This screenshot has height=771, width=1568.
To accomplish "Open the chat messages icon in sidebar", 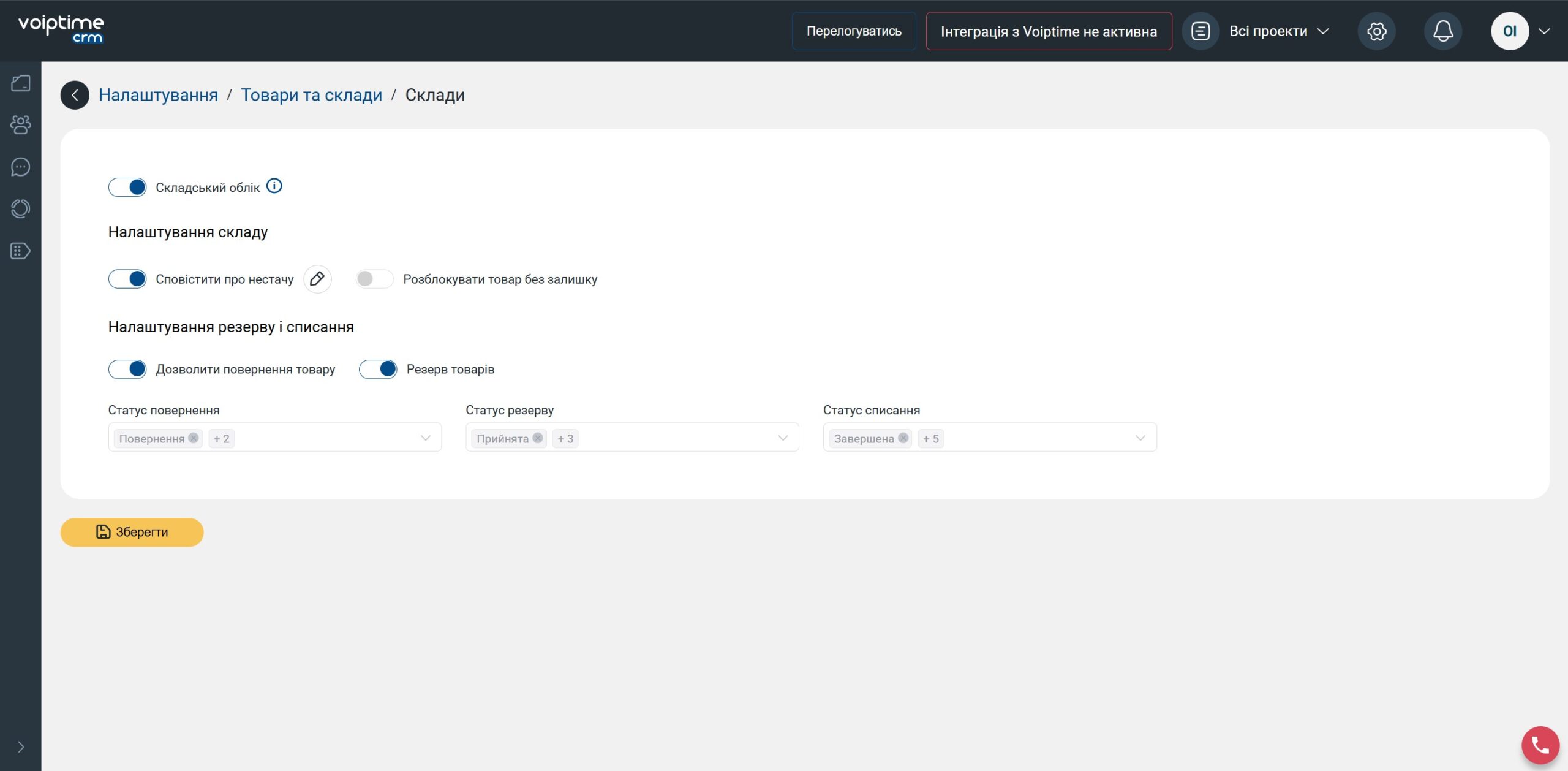I will (21, 167).
